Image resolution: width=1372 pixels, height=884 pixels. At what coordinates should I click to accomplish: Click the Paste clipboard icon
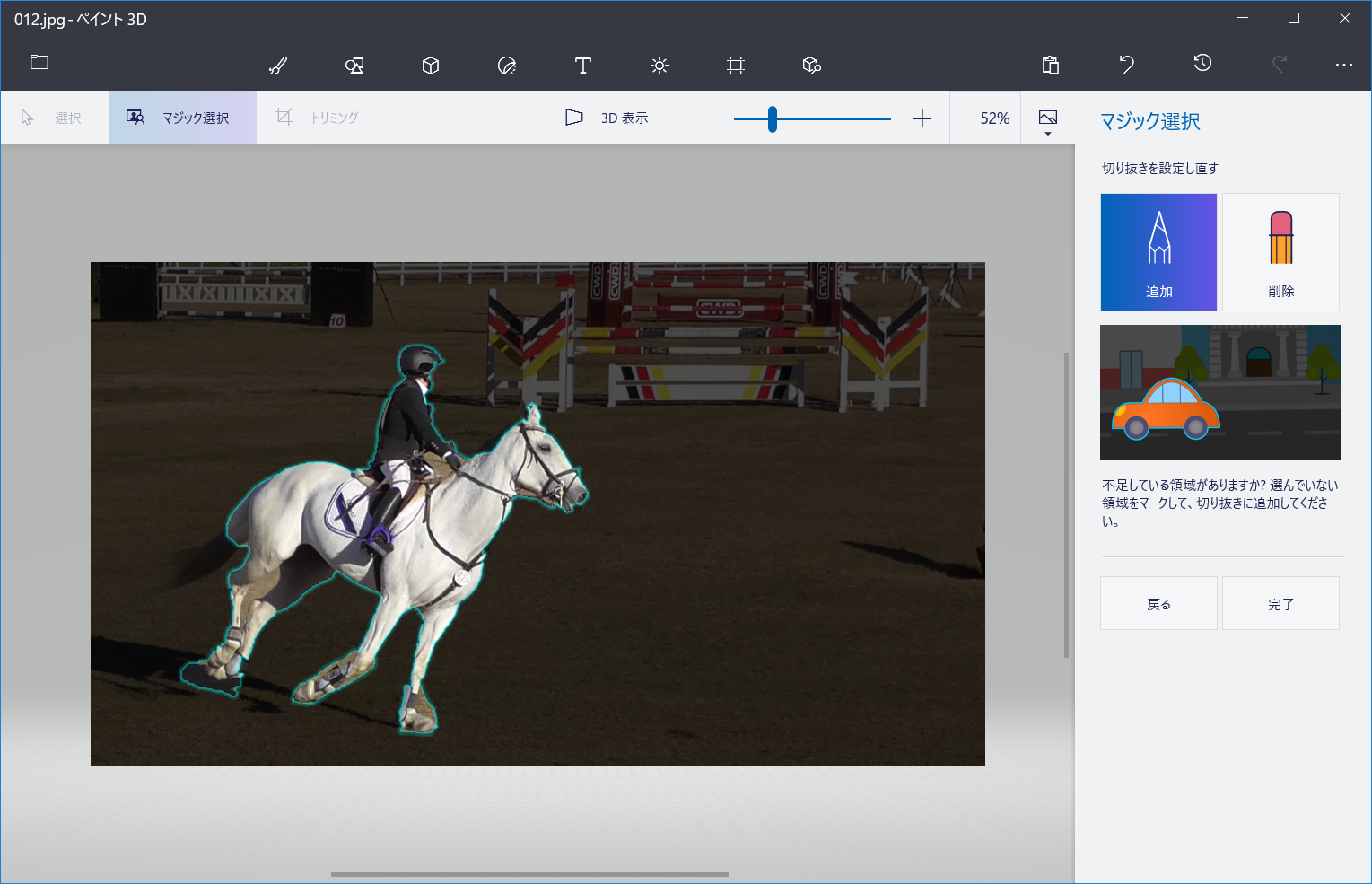[x=1051, y=65]
